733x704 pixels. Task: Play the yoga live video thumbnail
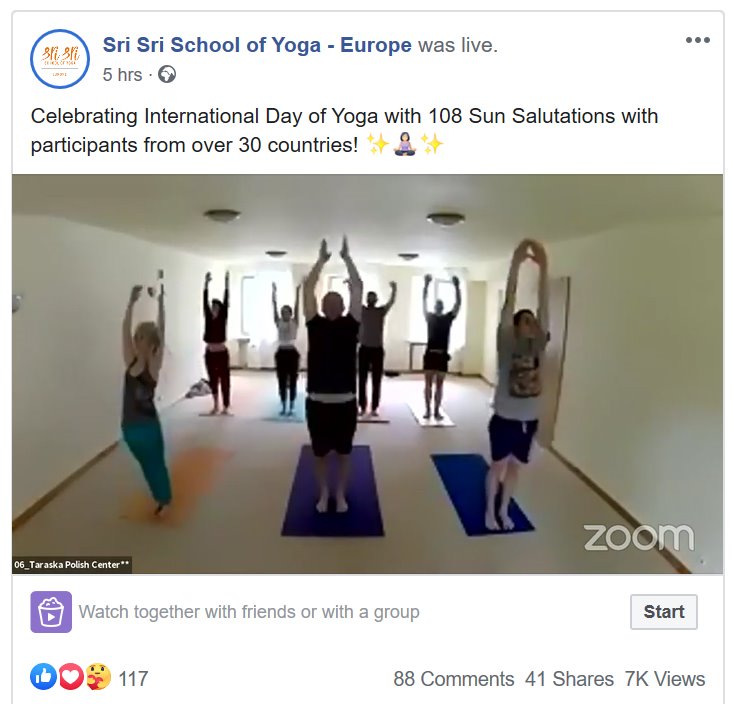click(367, 374)
